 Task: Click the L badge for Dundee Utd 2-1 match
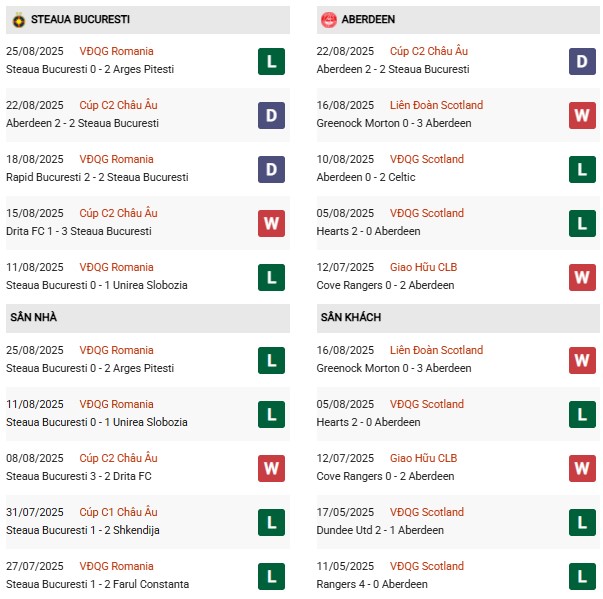[x=582, y=522]
